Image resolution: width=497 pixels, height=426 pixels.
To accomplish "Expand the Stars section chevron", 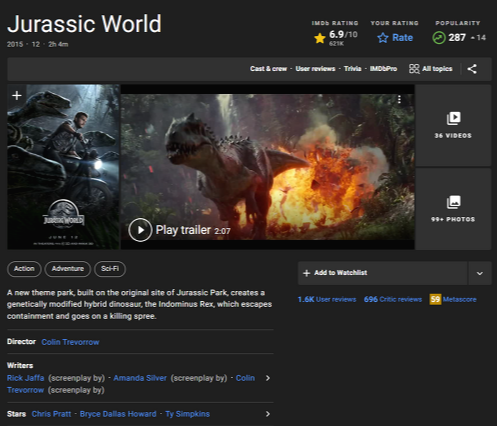I will (268, 414).
